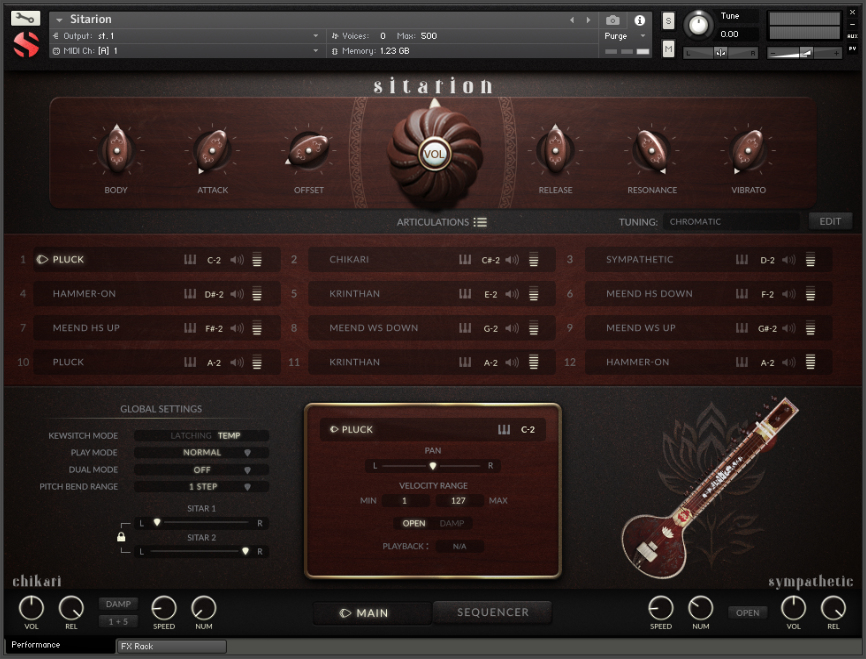Toggle the Sitar pan link lock icon
Image resolution: width=866 pixels, height=659 pixels.
(121, 537)
